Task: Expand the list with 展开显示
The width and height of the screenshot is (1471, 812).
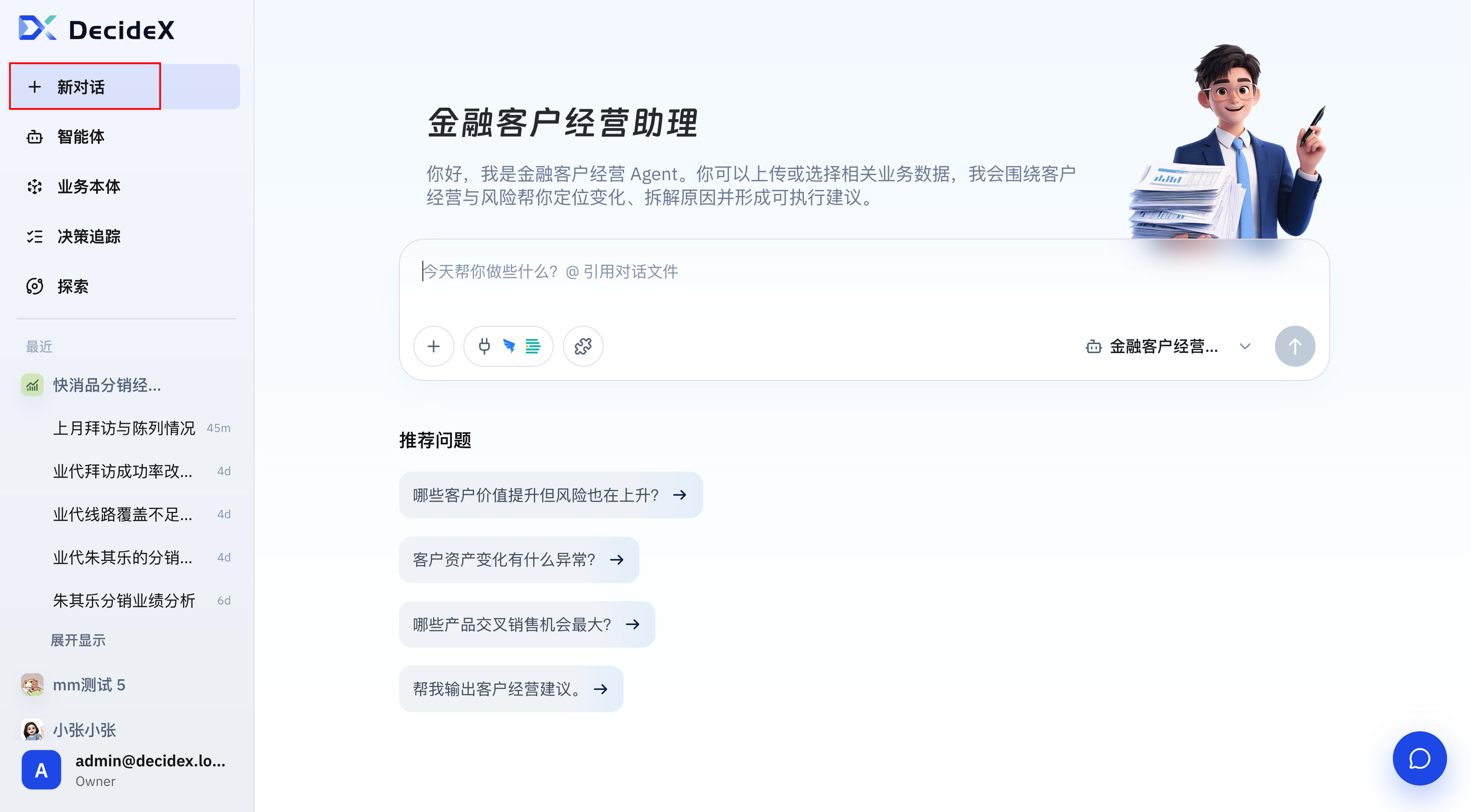Action: click(78, 640)
